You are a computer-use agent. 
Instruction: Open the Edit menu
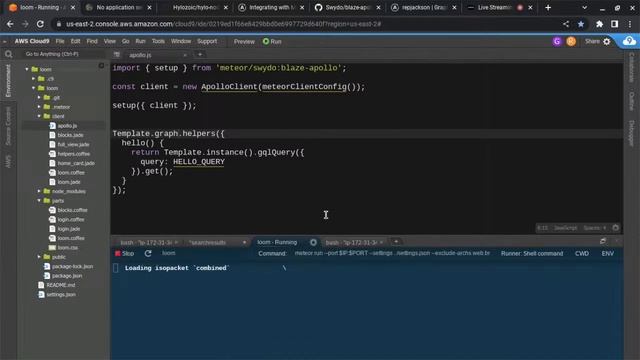tap(76, 41)
